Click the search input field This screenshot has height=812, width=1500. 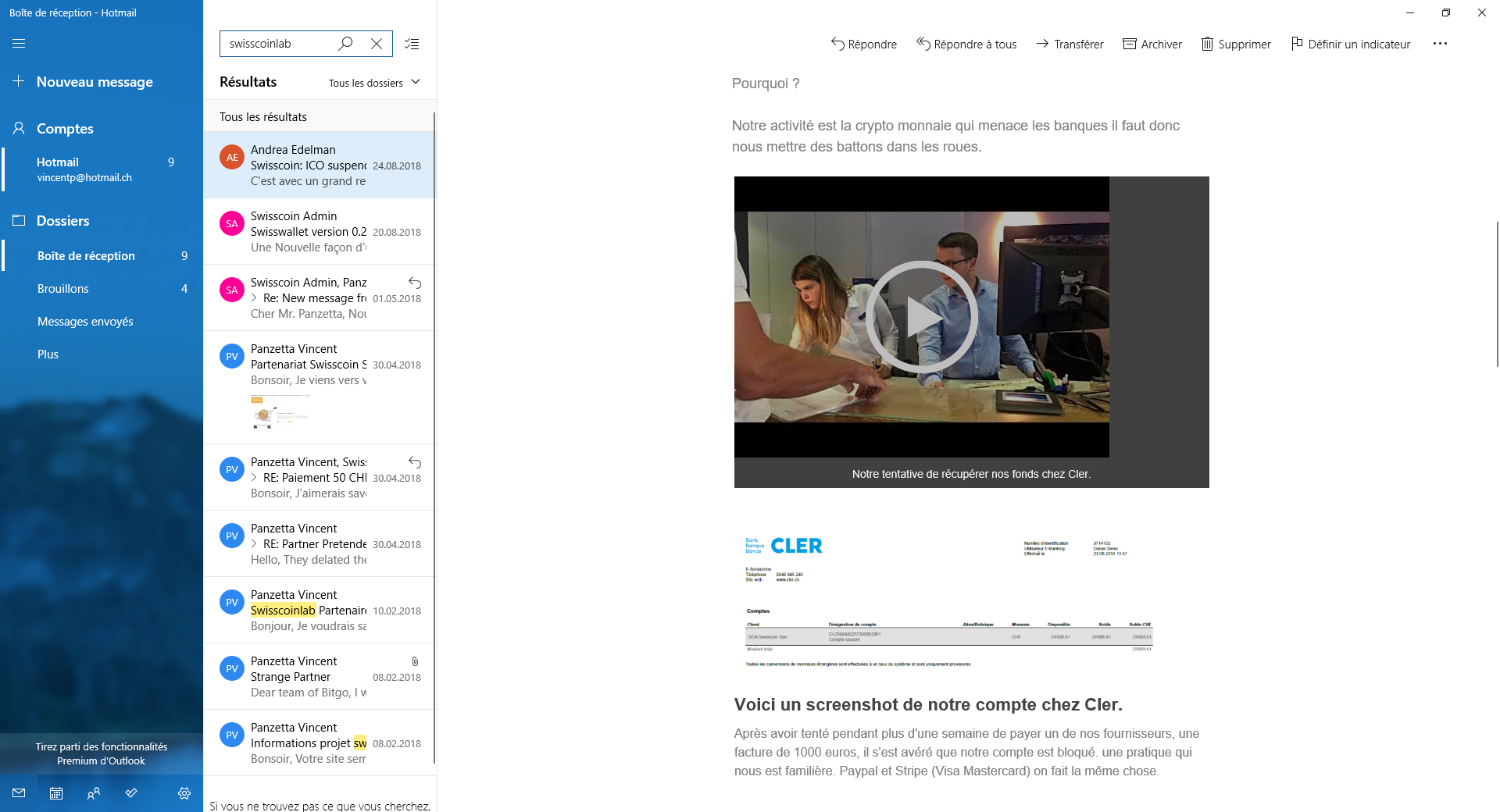277,44
